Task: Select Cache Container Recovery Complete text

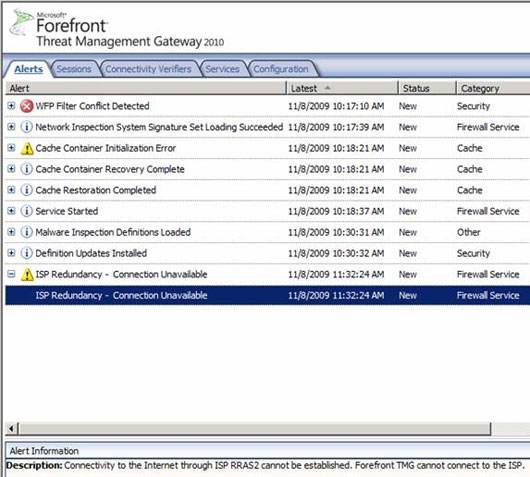Action: click(110, 169)
